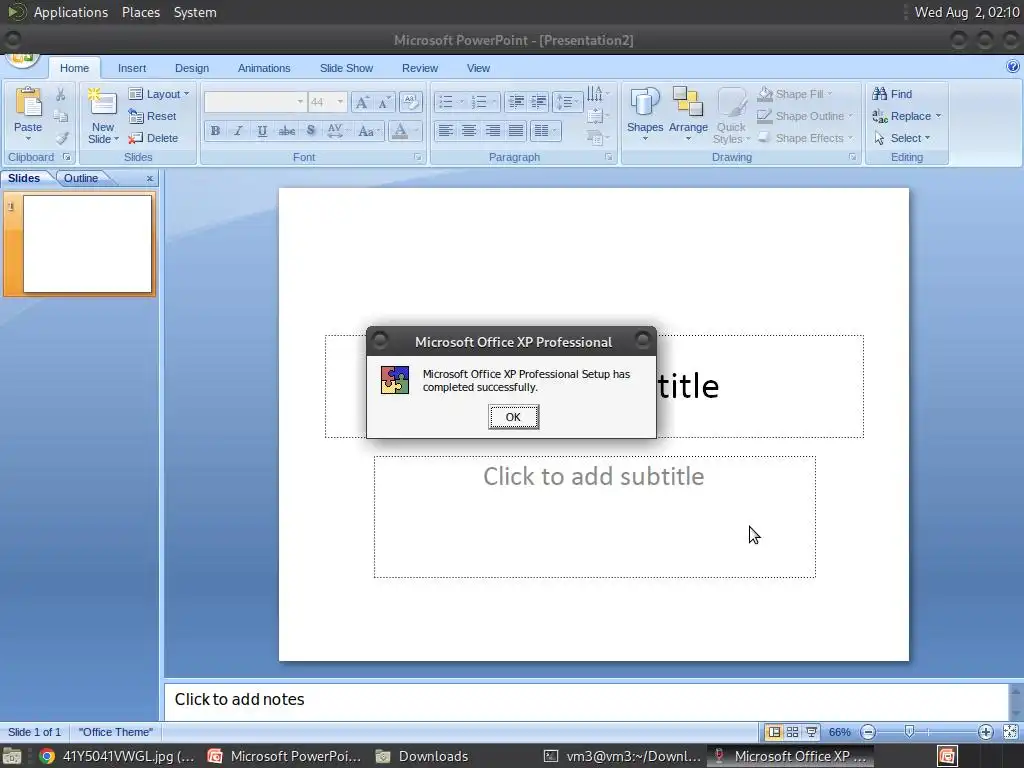Open PowerPoint Help question icon
This screenshot has width=1024, height=768.
tap(1012, 66)
